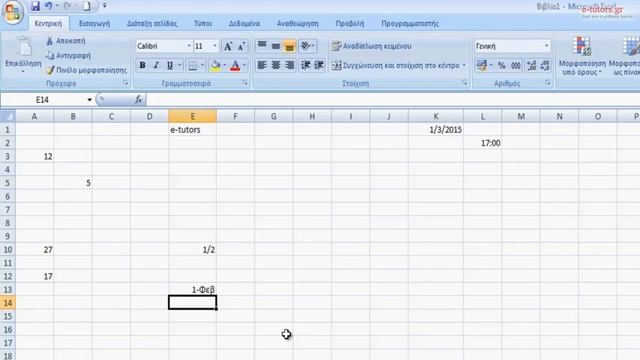Redo action in quick access toolbar
The width and height of the screenshot is (640, 360).
[x=67, y=6]
